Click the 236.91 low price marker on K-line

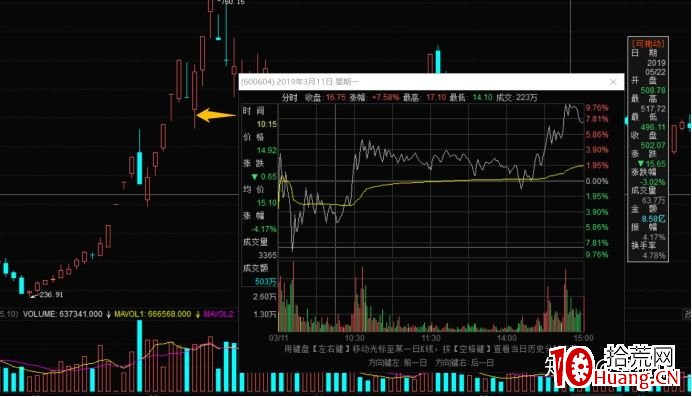[51, 295]
